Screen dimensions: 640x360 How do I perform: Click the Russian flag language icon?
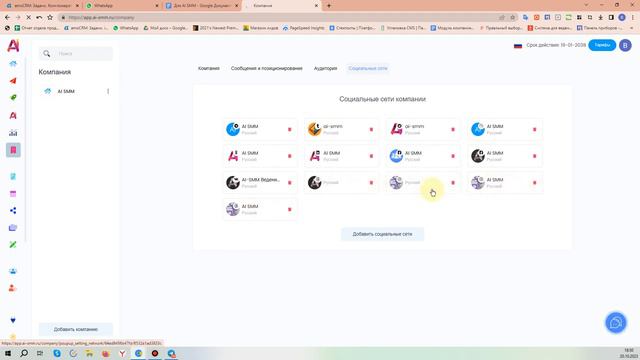coord(518,45)
